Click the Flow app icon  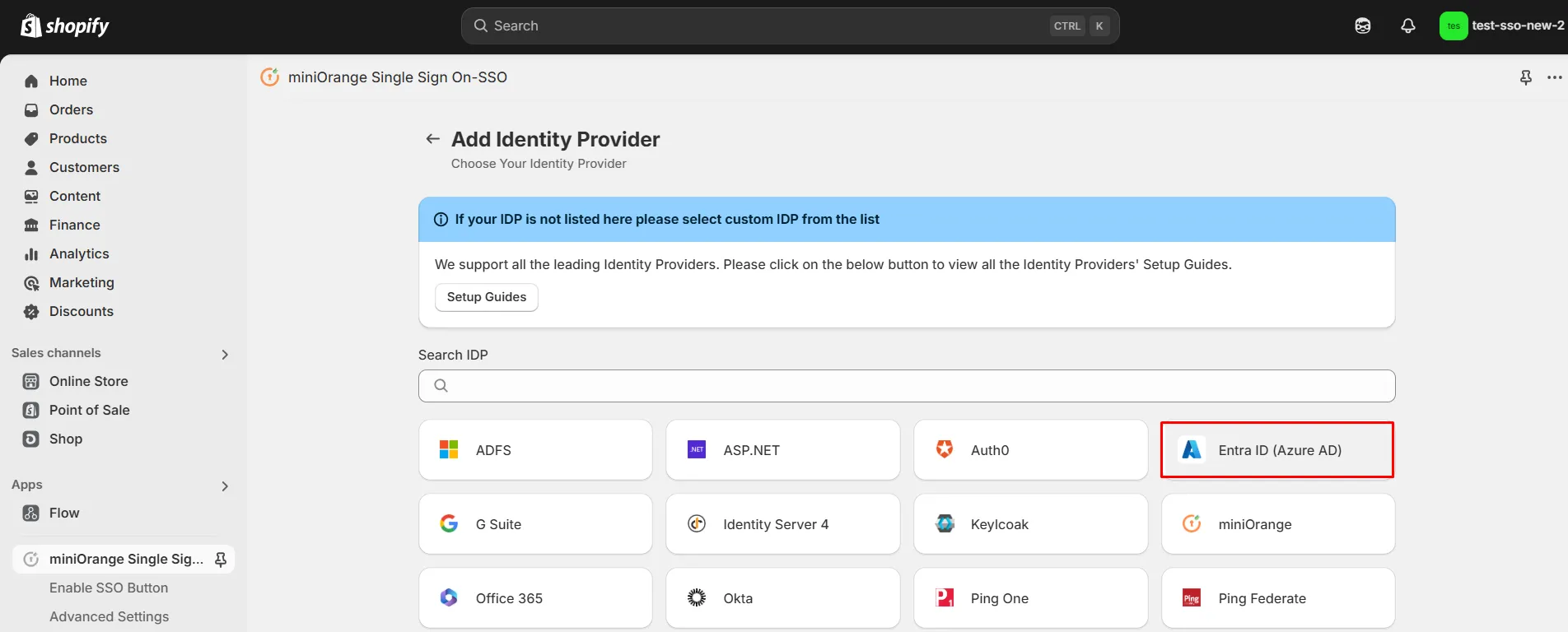(31, 513)
